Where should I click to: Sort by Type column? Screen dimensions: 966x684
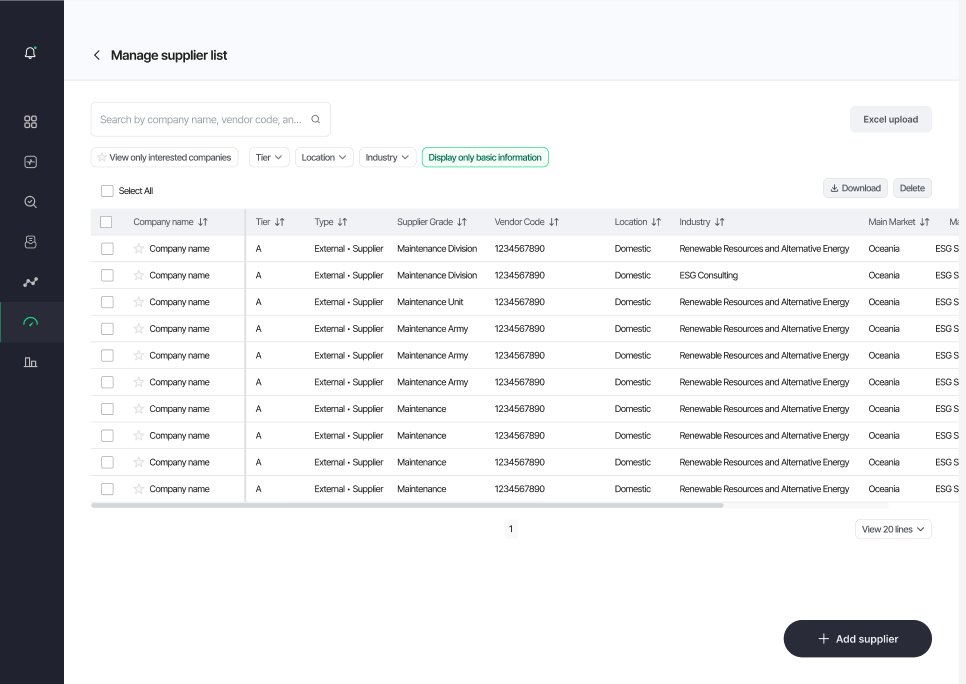coord(343,222)
